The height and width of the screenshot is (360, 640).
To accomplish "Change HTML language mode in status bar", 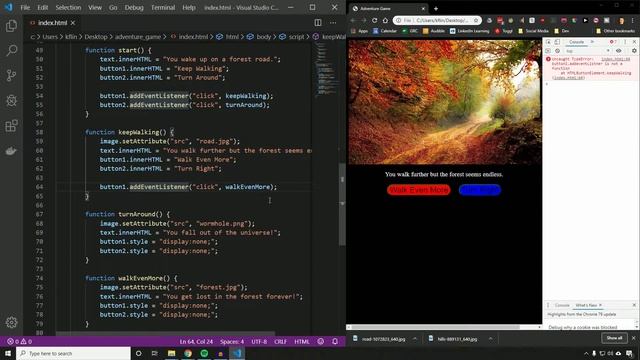I will pyautogui.click(x=302, y=341).
